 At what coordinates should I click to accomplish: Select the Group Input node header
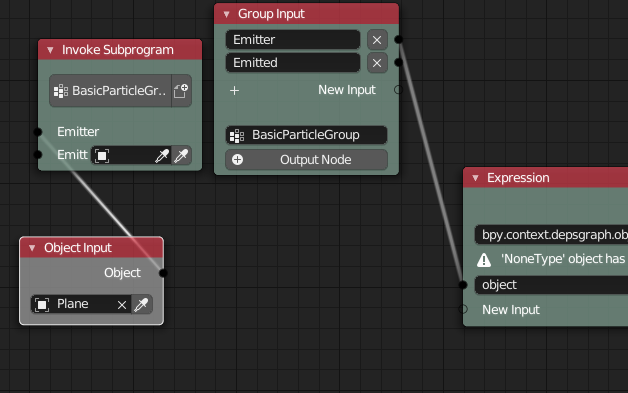click(x=306, y=14)
